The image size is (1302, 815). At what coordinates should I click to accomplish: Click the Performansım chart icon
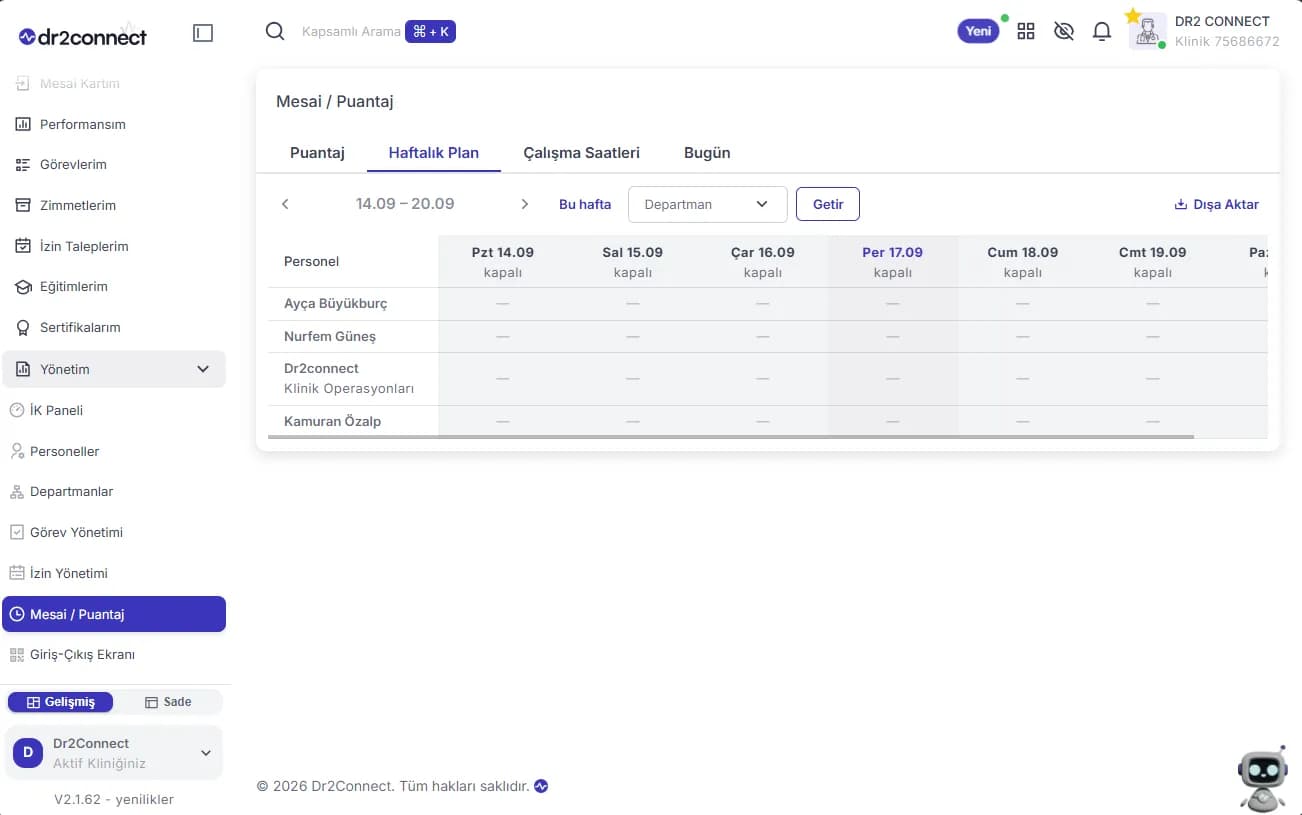pyautogui.click(x=23, y=124)
